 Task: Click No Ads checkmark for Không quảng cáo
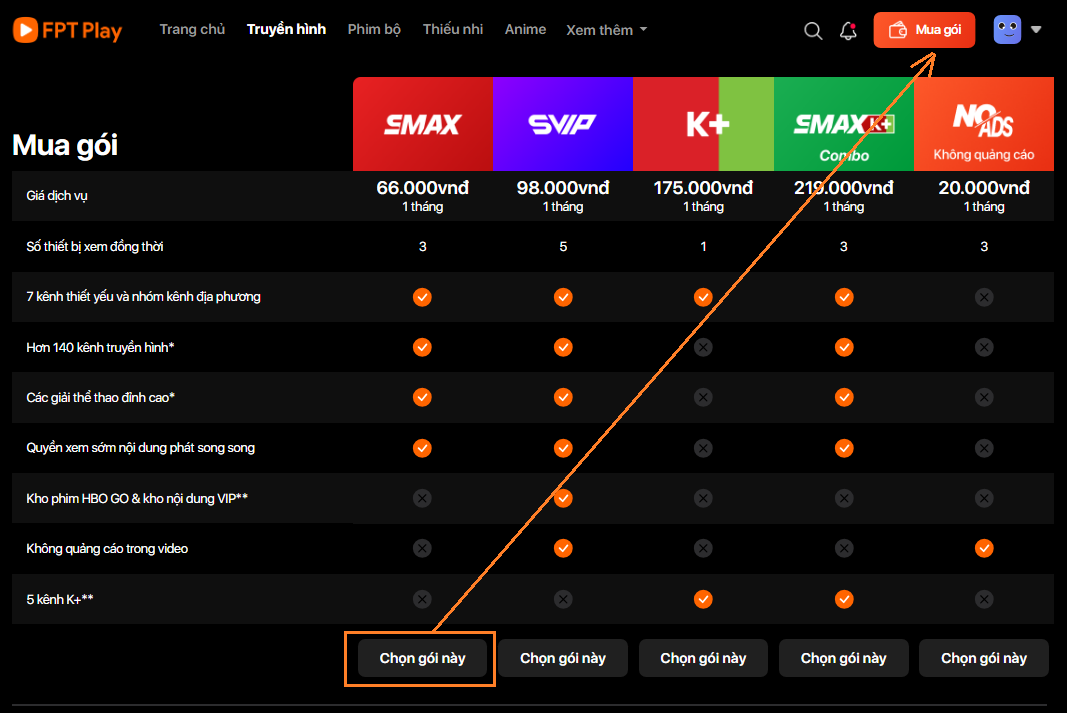click(984, 548)
